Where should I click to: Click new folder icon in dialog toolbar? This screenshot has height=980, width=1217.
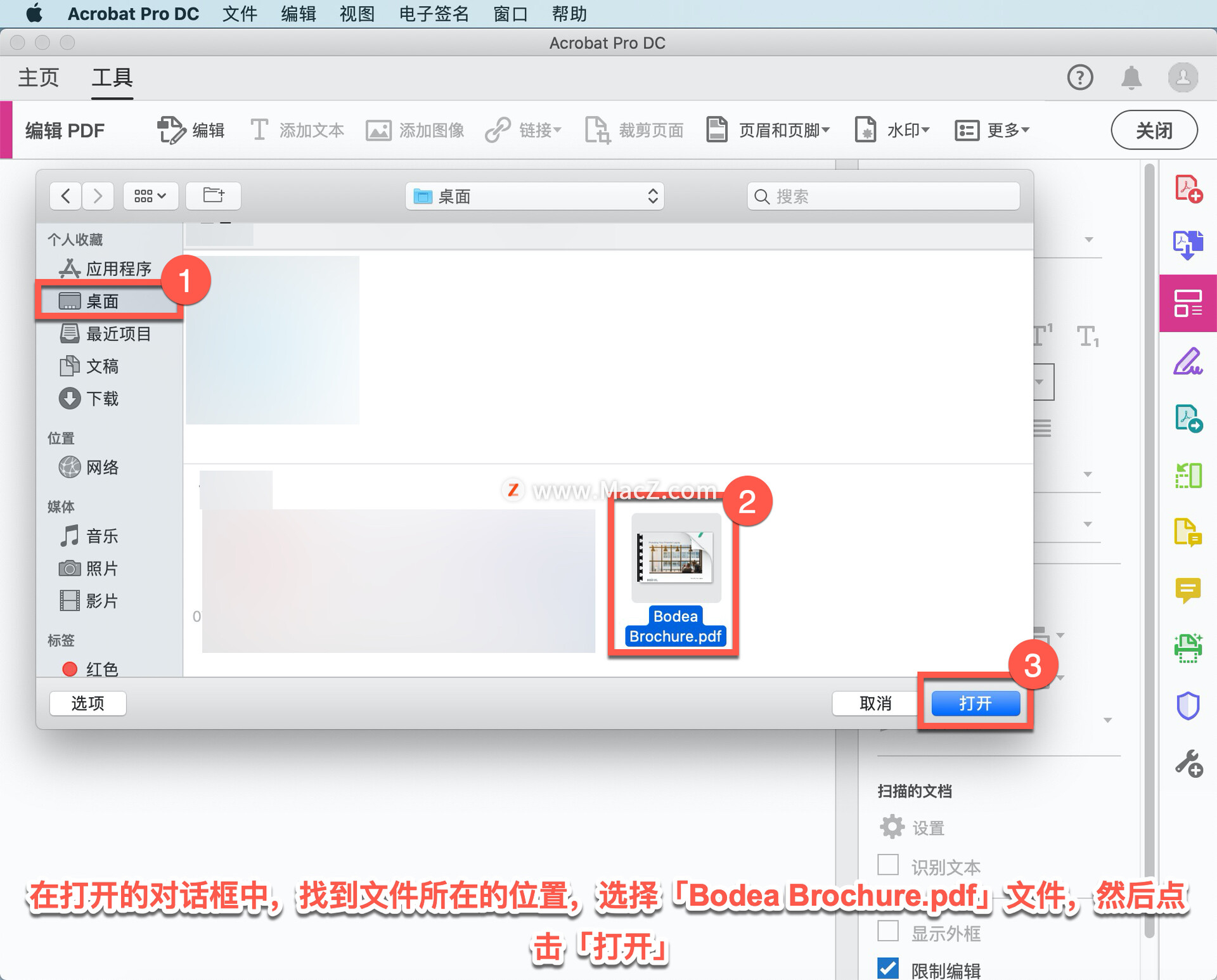[x=213, y=195]
